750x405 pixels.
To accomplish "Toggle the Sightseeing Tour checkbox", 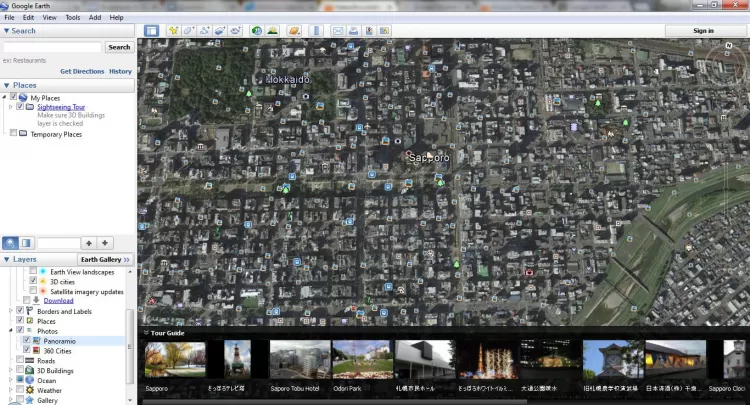I will pyautogui.click(x=20, y=107).
